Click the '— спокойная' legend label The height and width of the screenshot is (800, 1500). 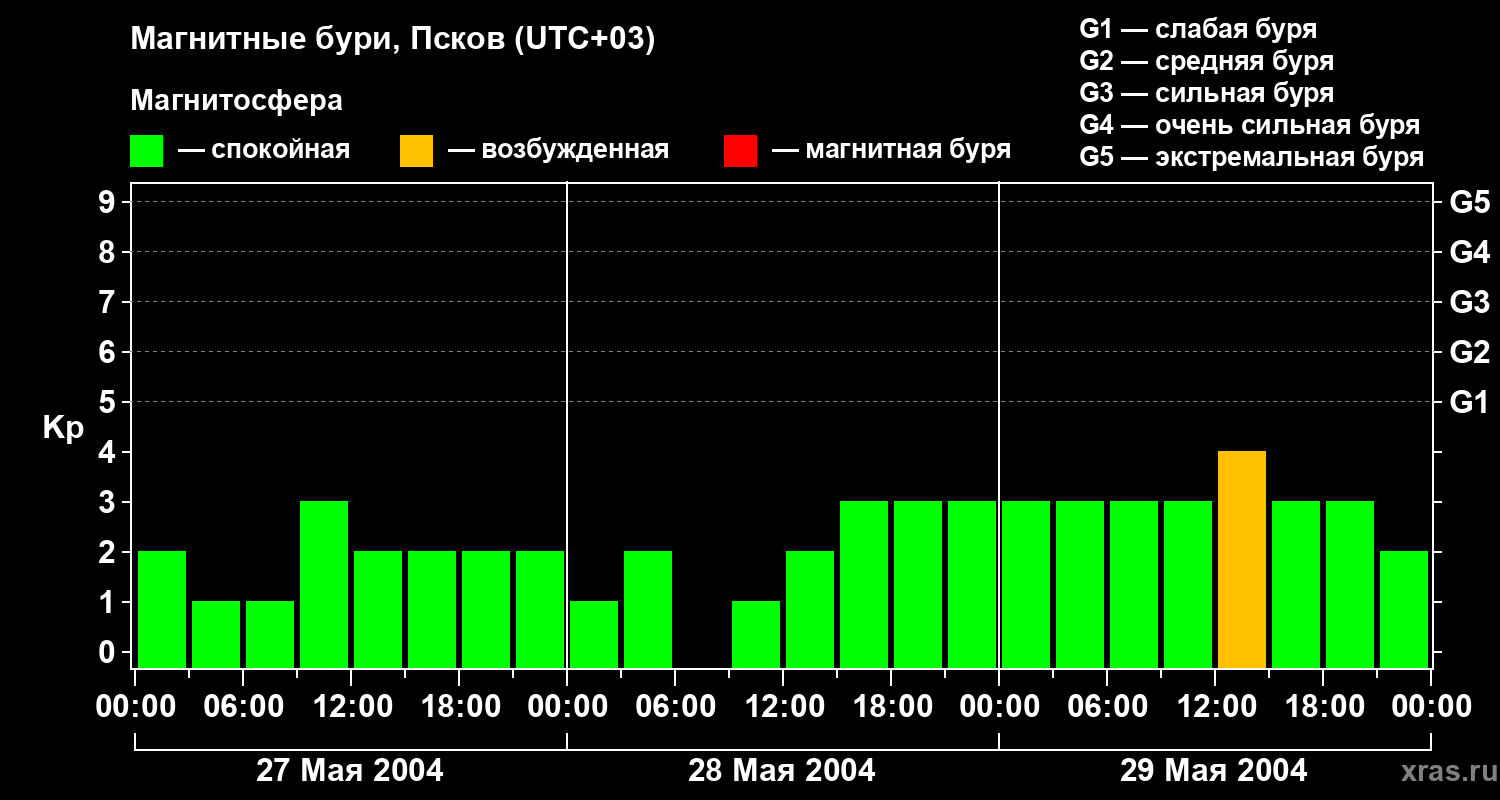[x=264, y=150]
